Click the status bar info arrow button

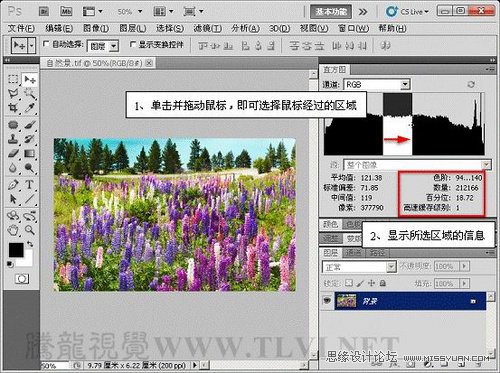(x=195, y=365)
